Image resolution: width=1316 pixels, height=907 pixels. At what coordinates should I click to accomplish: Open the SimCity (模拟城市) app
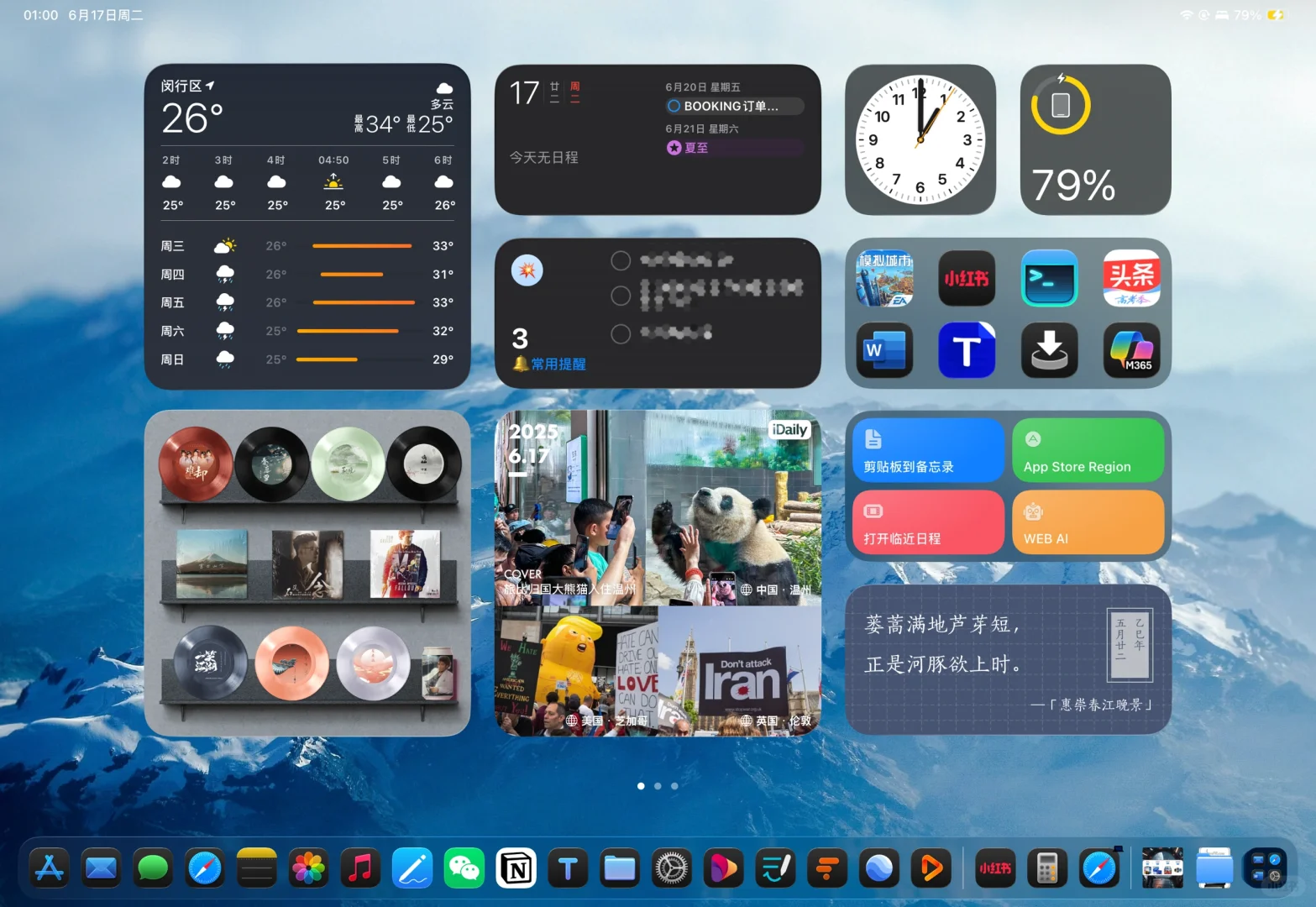[884, 278]
